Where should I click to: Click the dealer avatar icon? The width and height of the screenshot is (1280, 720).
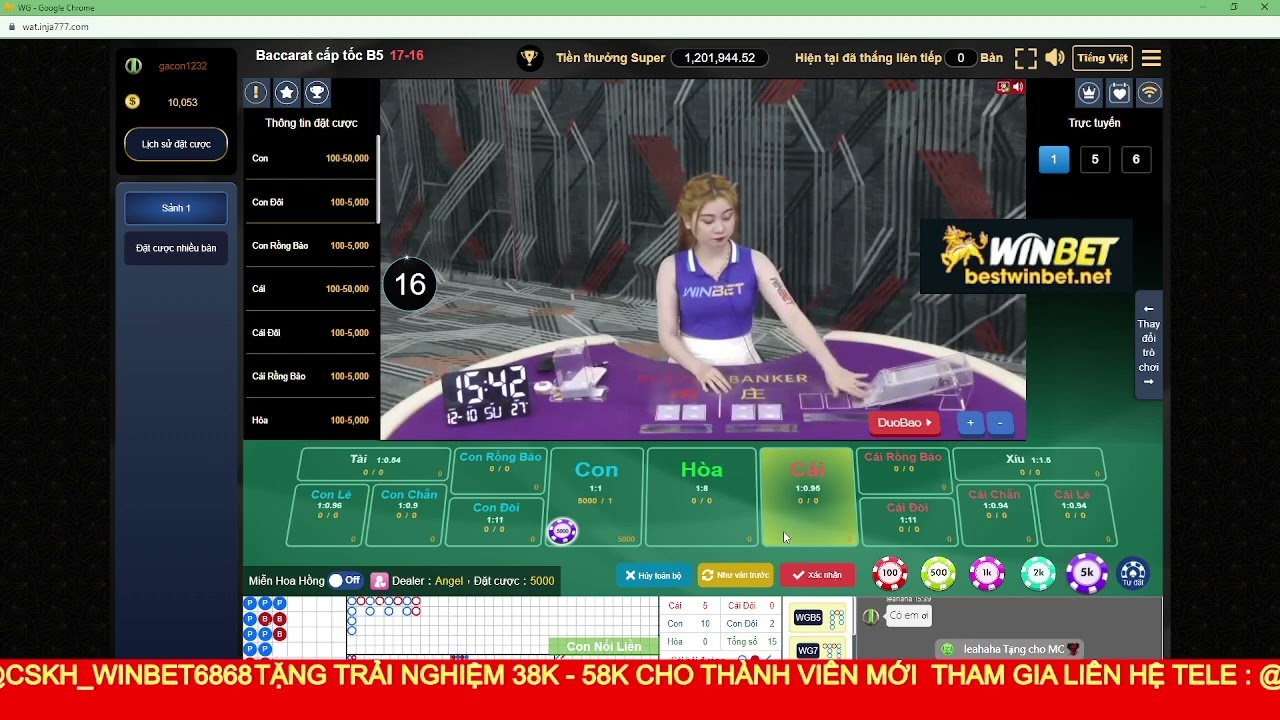point(379,581)
